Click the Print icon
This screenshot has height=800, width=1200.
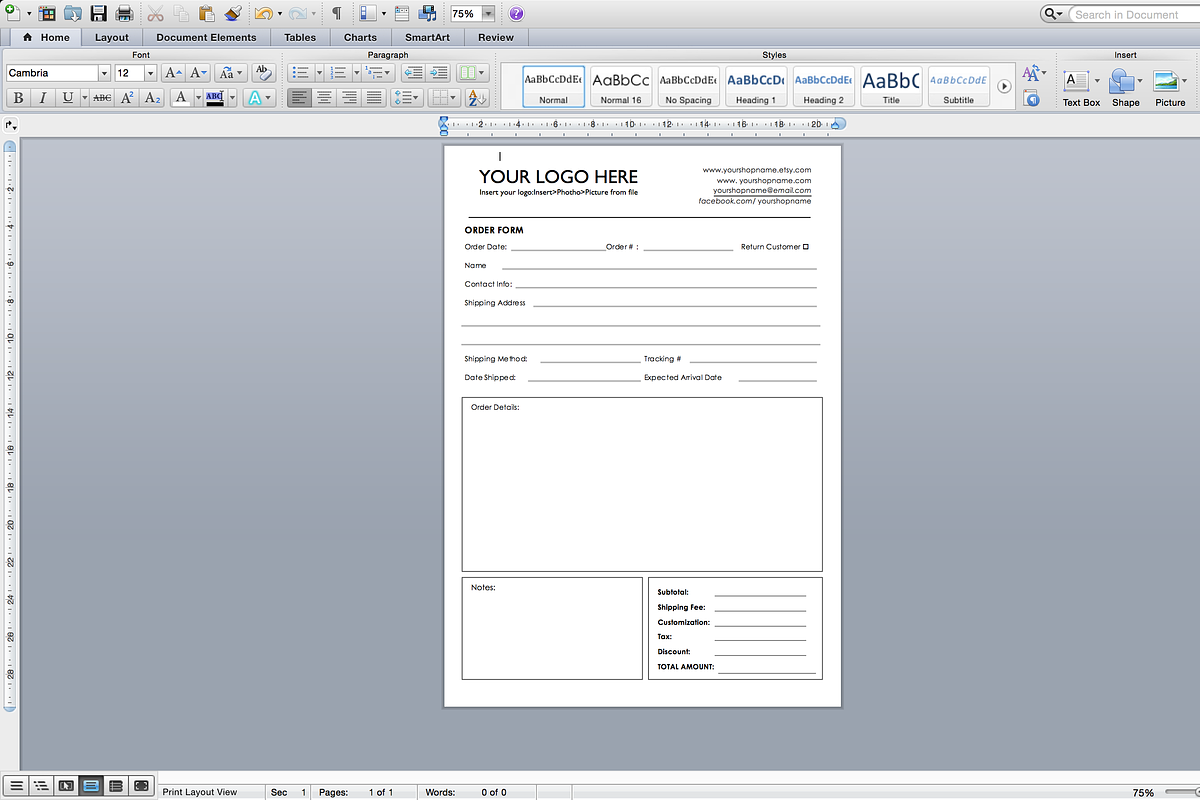point(124,13)
